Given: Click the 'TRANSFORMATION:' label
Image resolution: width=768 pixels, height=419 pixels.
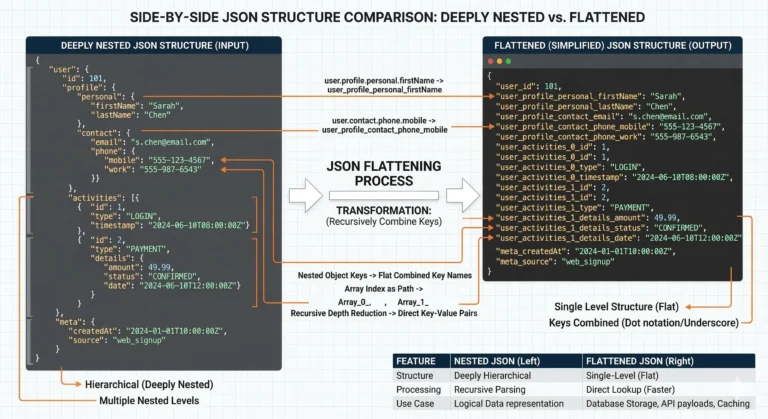Looking at the screenshot, I should pos(384,211).
